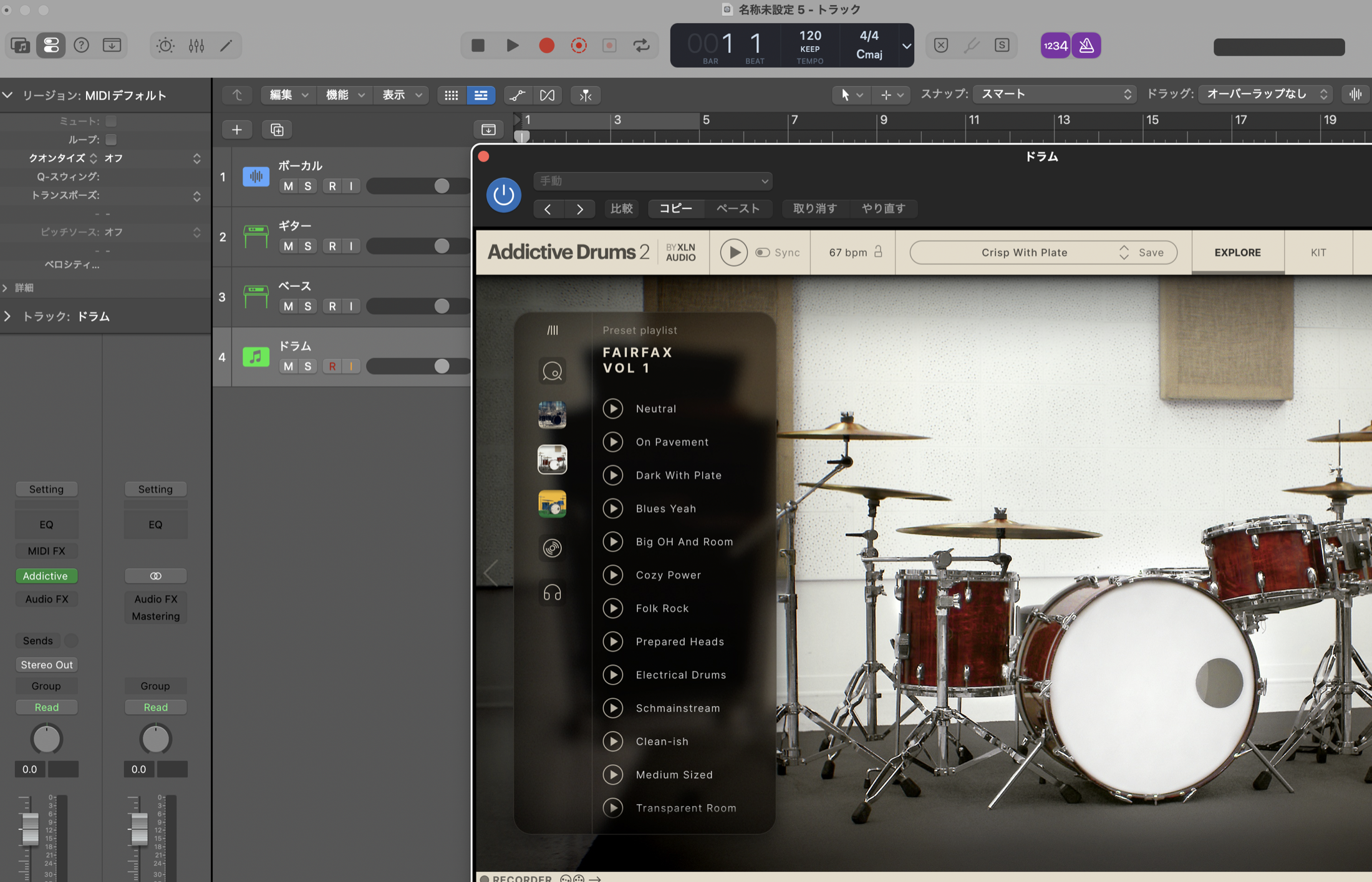Add a new track with plus button

[x=237, y=130]
